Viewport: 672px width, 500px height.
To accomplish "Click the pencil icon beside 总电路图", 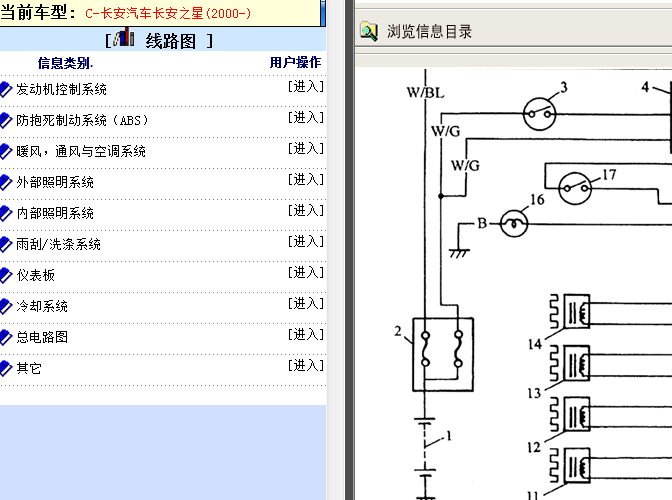I will 6,337.
